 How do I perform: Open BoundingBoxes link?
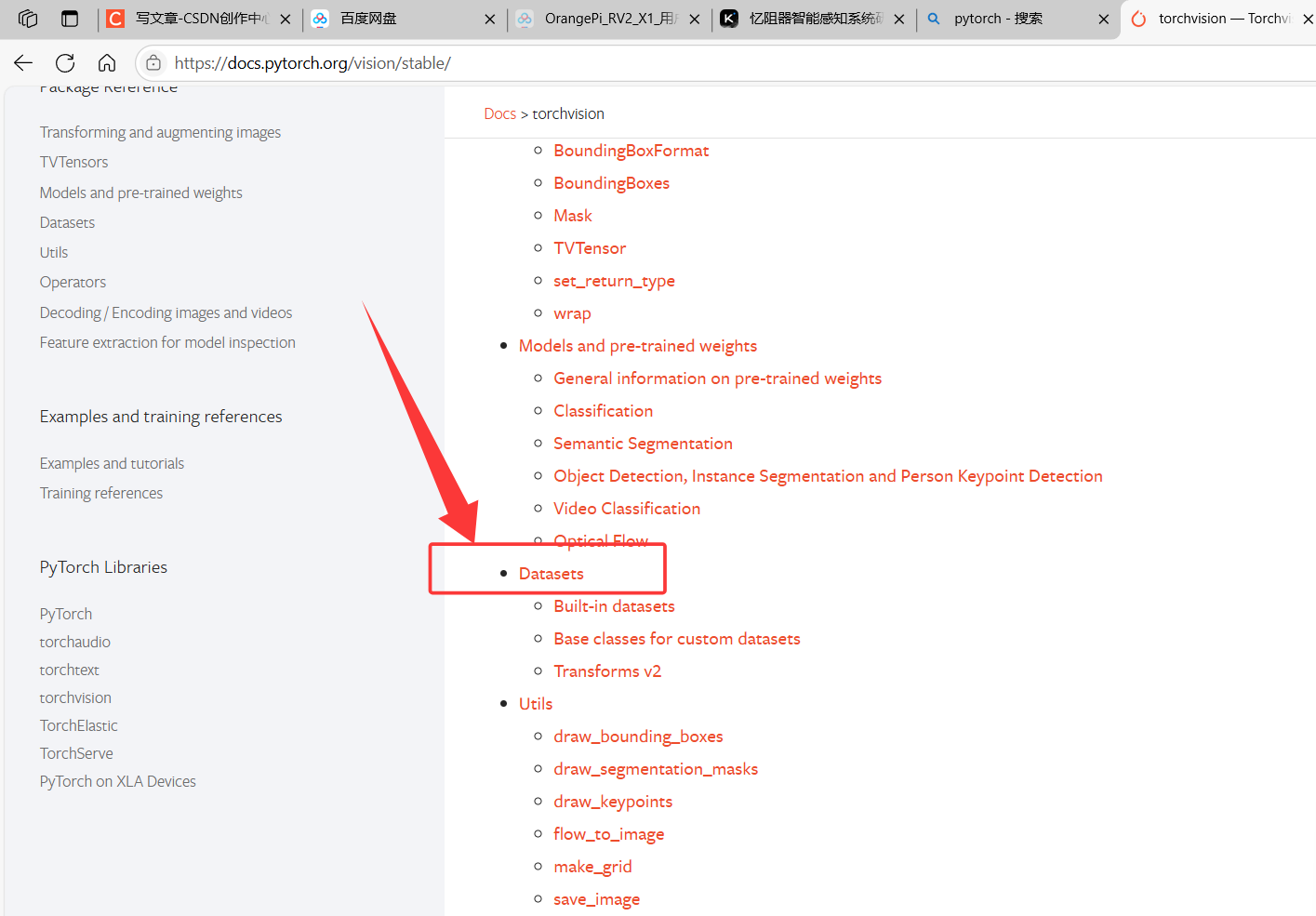pyautogui.click(x=611, y=183)
